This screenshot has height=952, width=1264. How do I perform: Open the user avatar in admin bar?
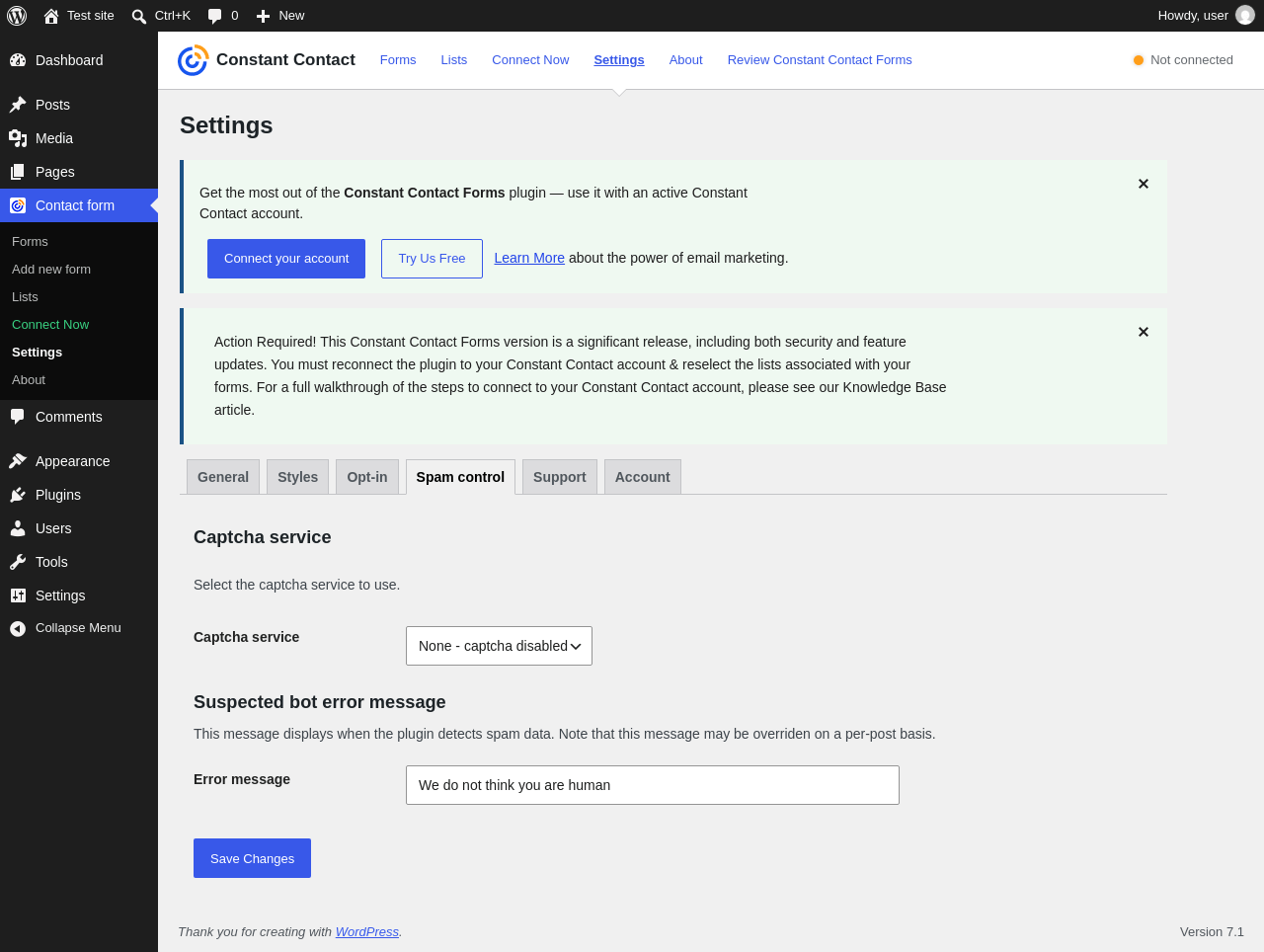point(1245,16)
